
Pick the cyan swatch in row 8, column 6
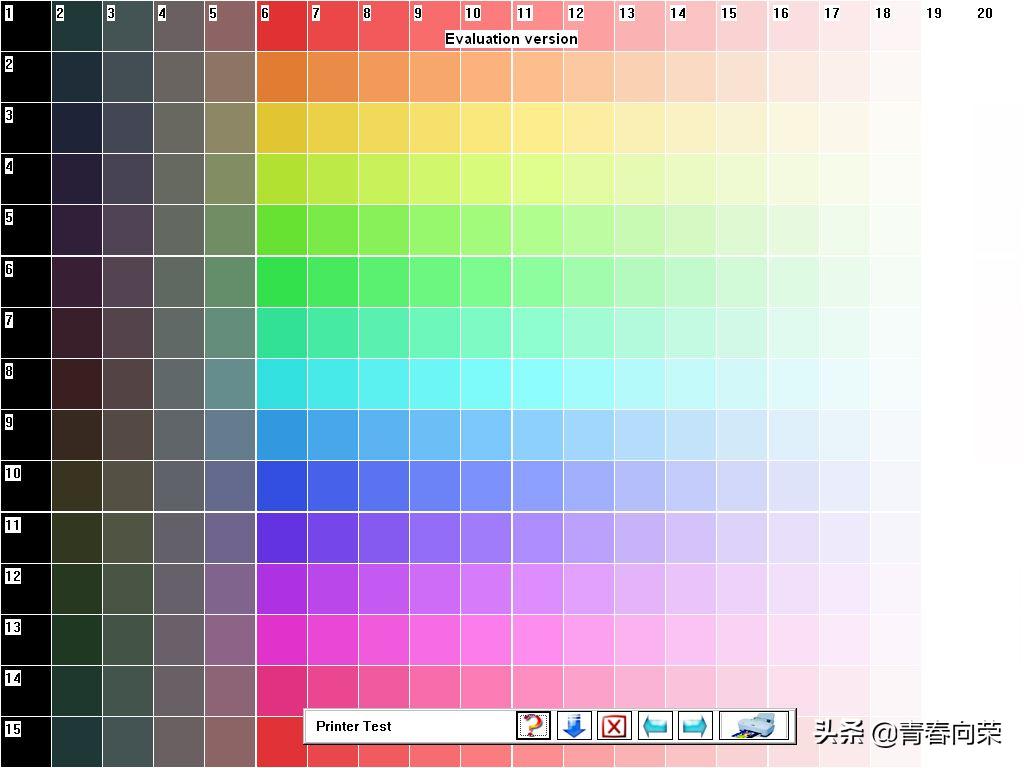tap(281, 384)
